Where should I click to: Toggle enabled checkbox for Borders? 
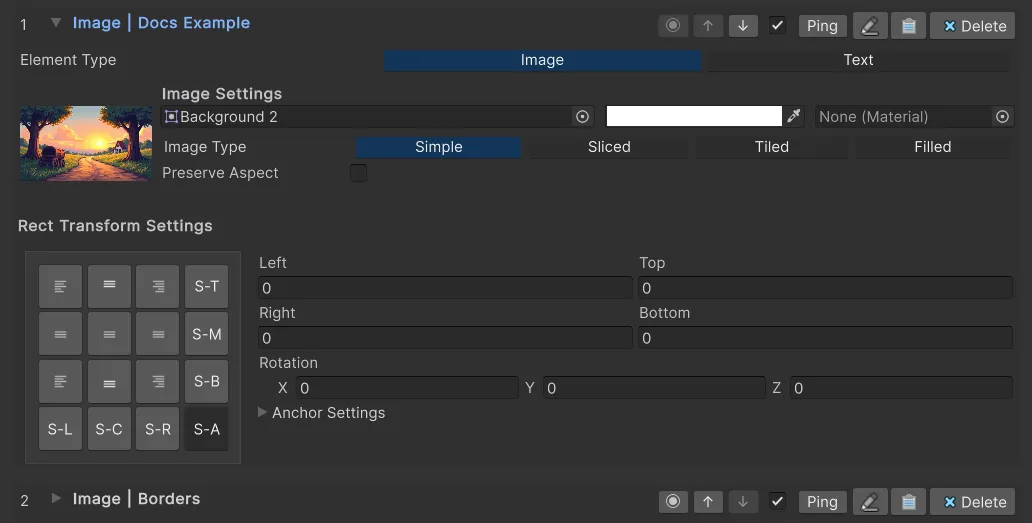(x=777, y=501)
